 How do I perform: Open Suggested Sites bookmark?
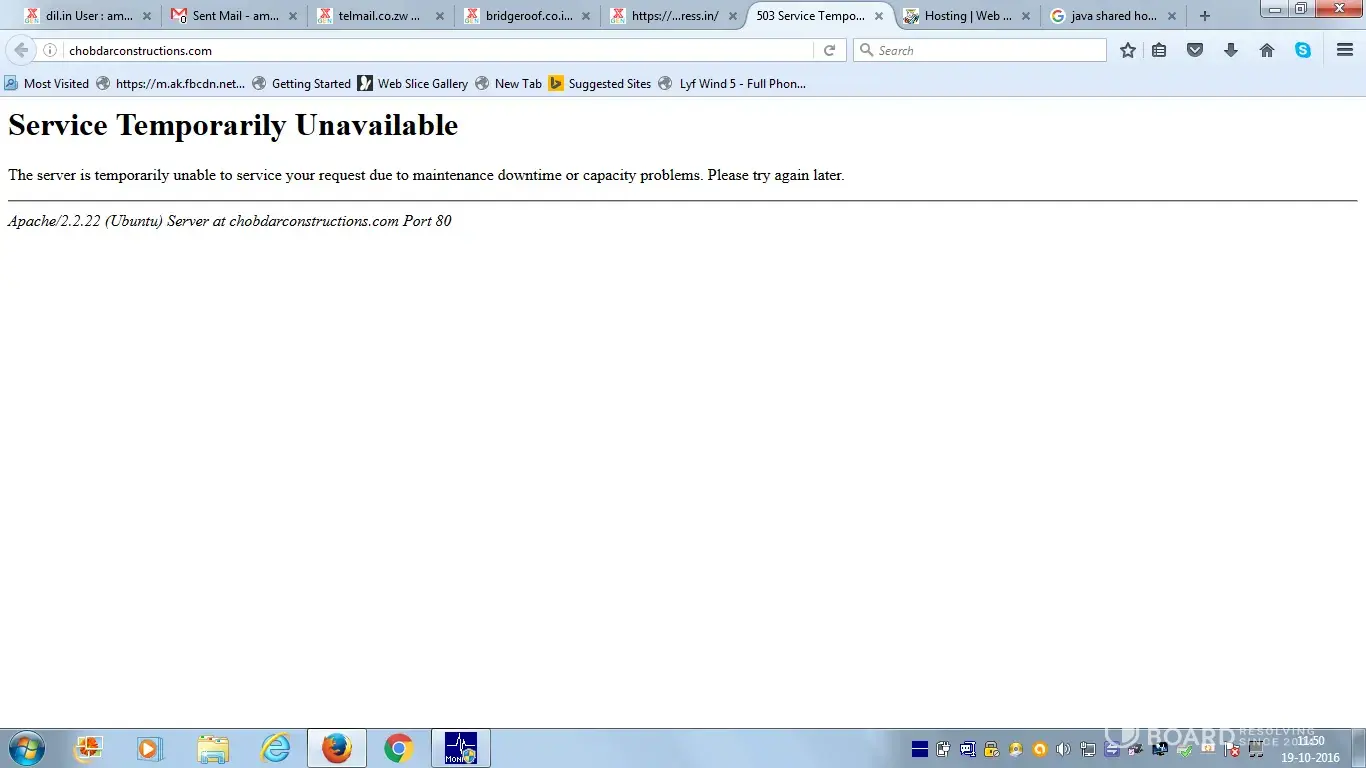point(600,84)
